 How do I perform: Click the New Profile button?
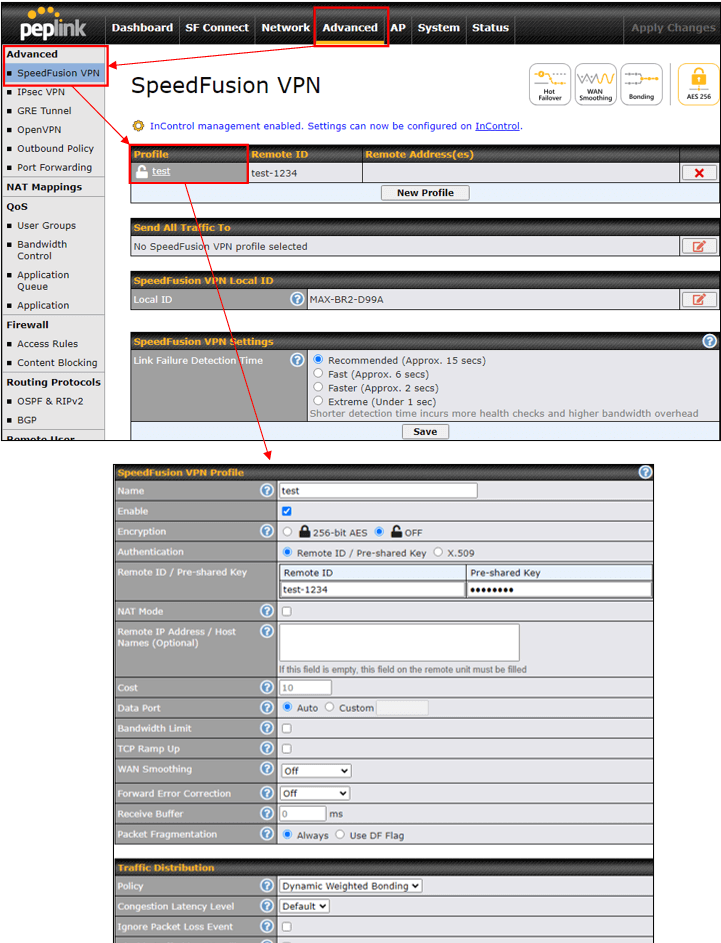pos(425,193)
